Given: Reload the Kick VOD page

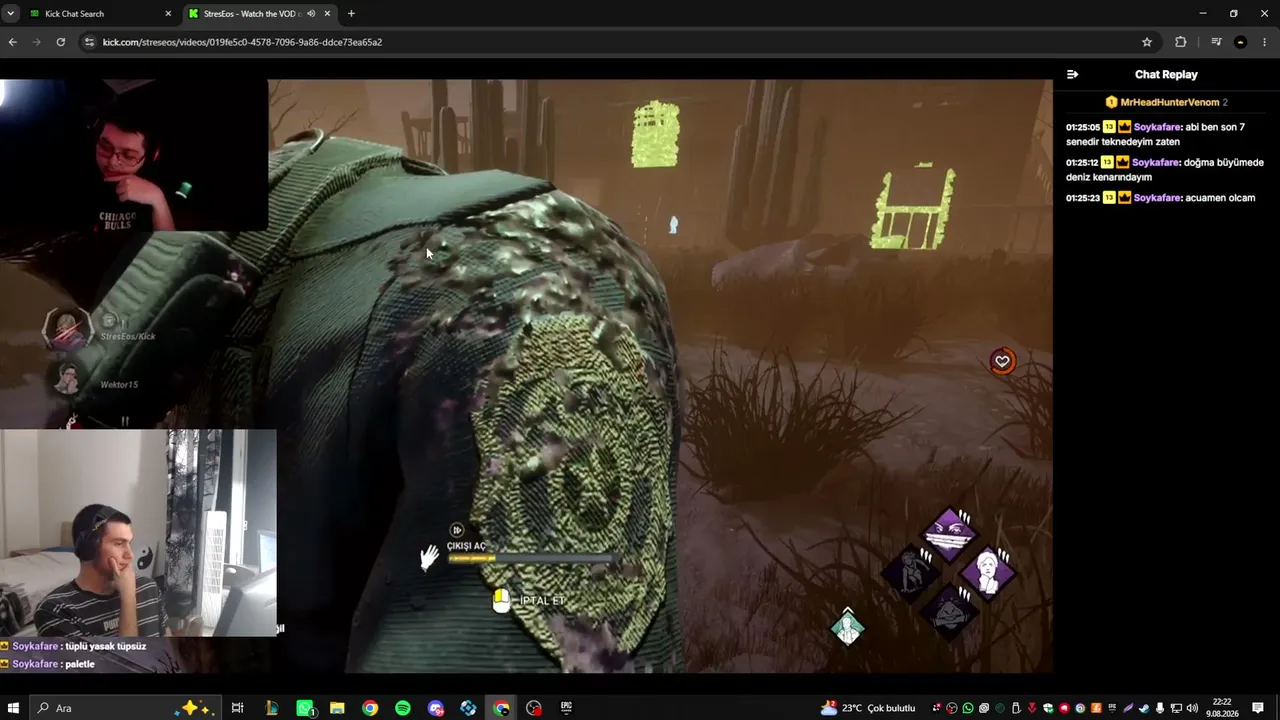Looking at the screenshot, I should (x=61, y=42).
